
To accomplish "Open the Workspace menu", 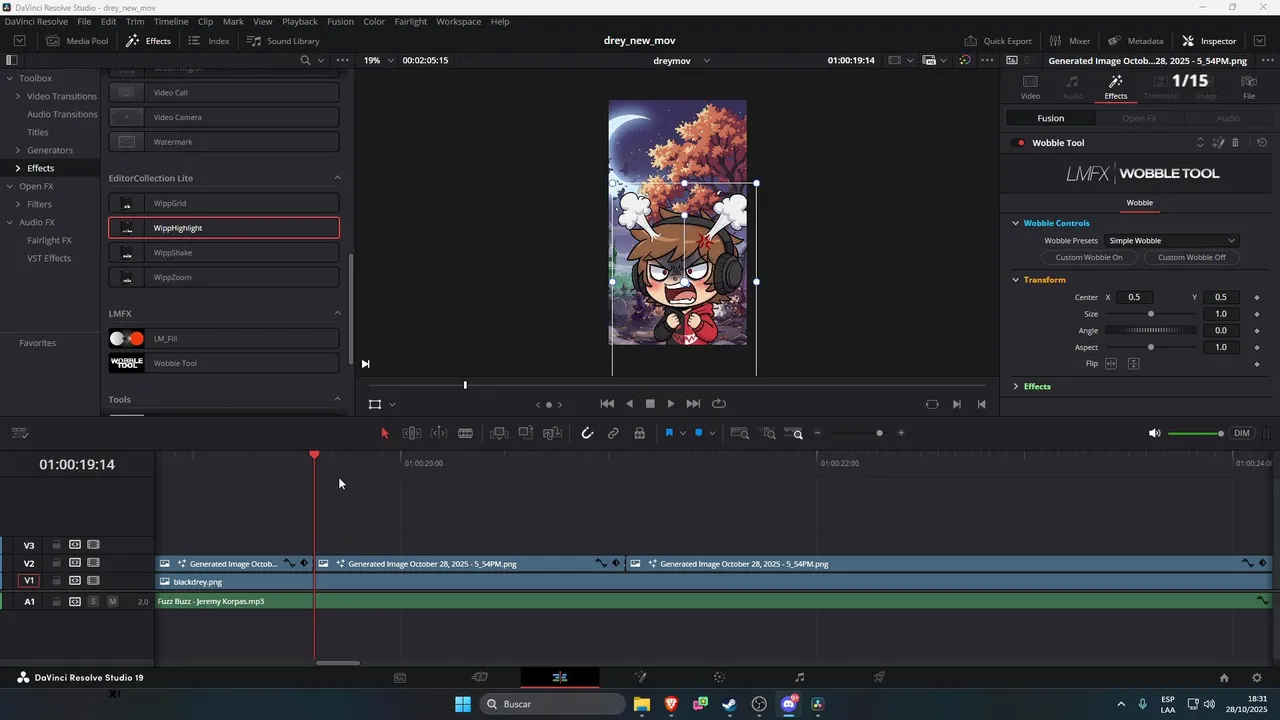I will pos(458,21).
